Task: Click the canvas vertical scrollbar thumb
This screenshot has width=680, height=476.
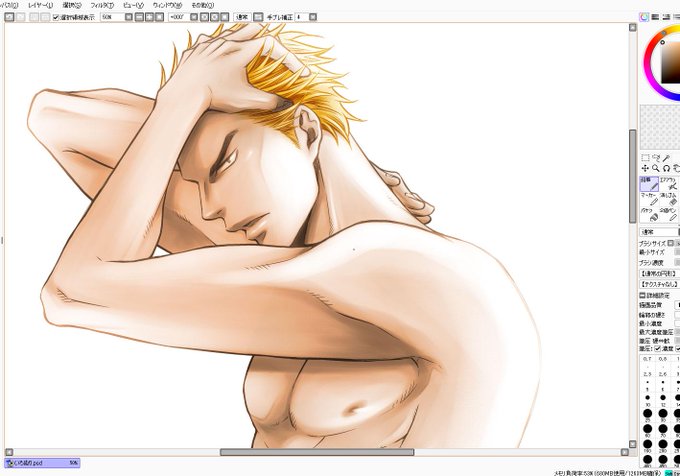Action: 633,176
